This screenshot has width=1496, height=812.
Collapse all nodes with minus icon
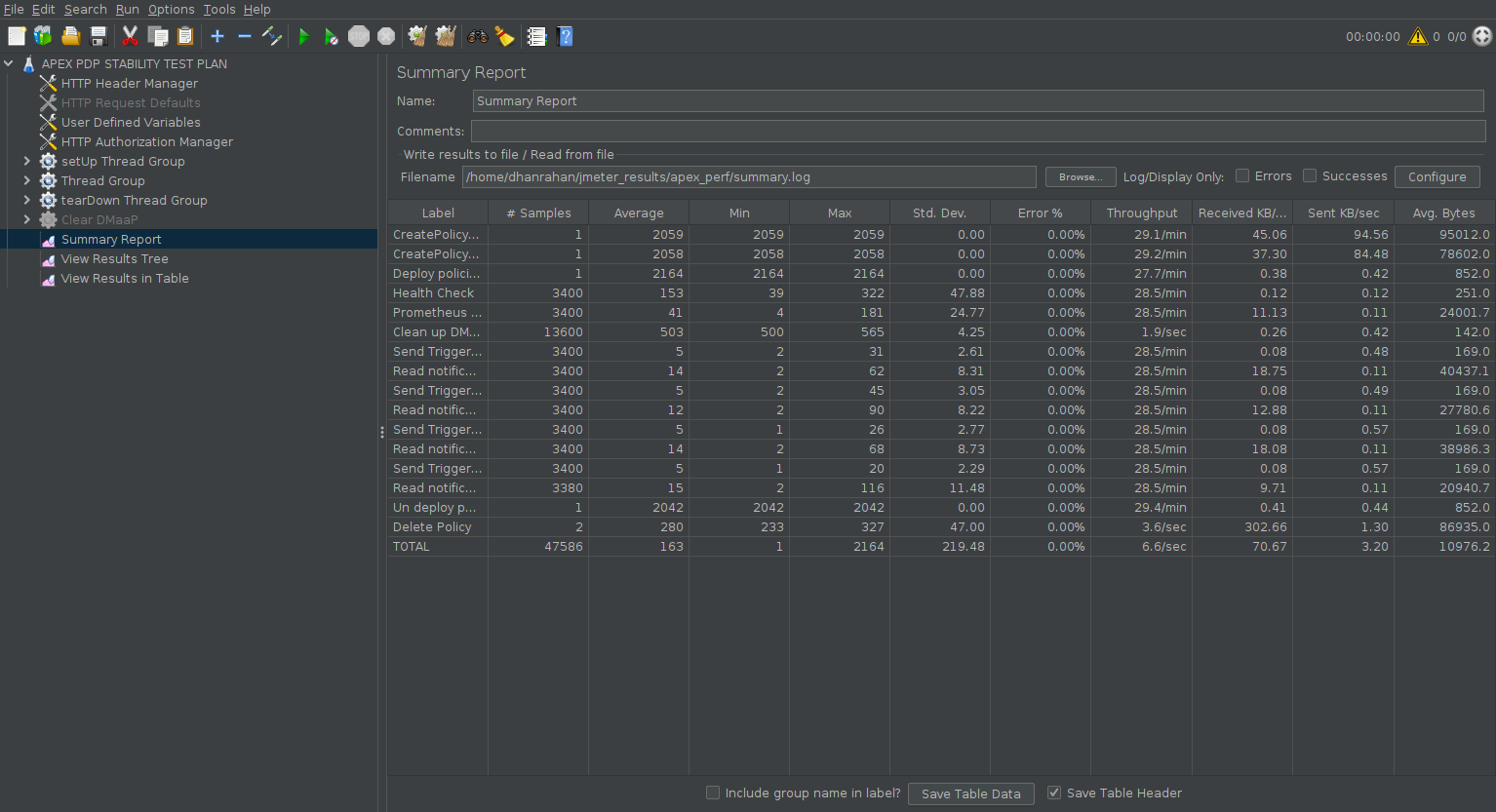245,36
